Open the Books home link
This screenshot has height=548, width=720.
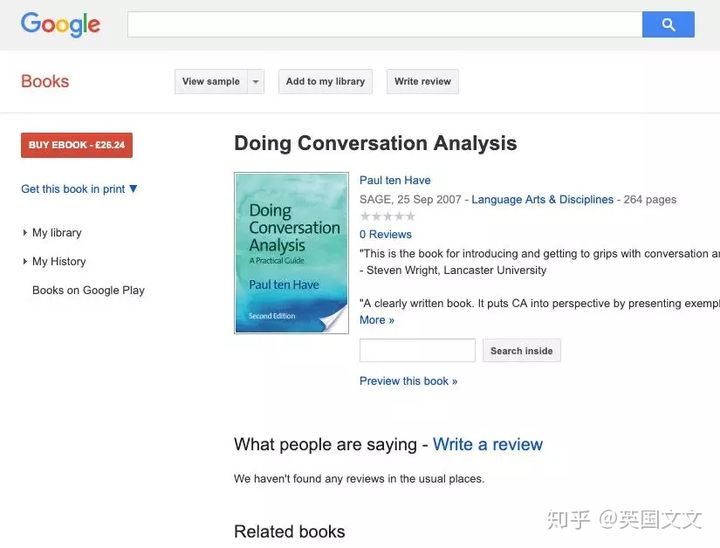[45, 81]
